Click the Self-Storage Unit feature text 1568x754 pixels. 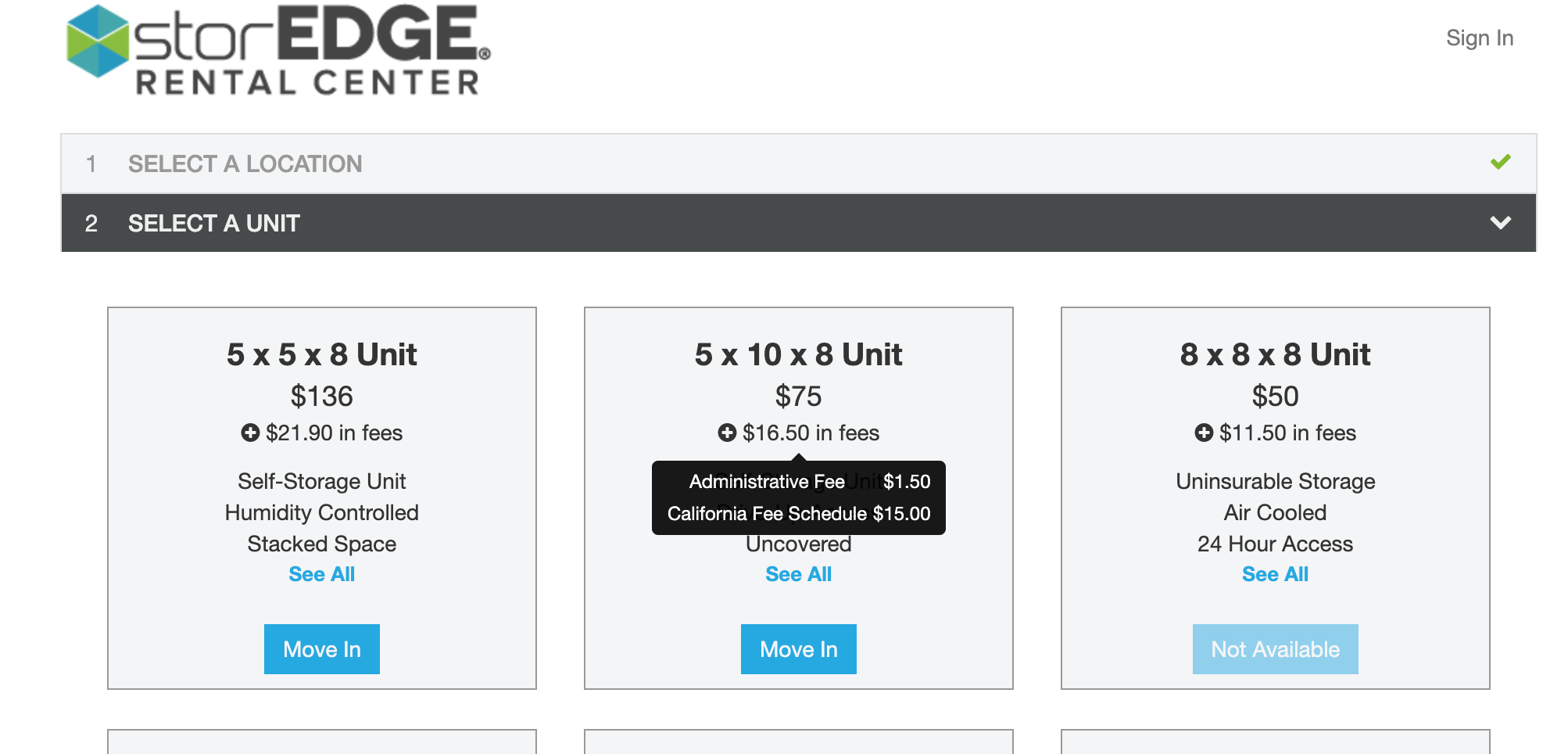click(x=322, y=481)
